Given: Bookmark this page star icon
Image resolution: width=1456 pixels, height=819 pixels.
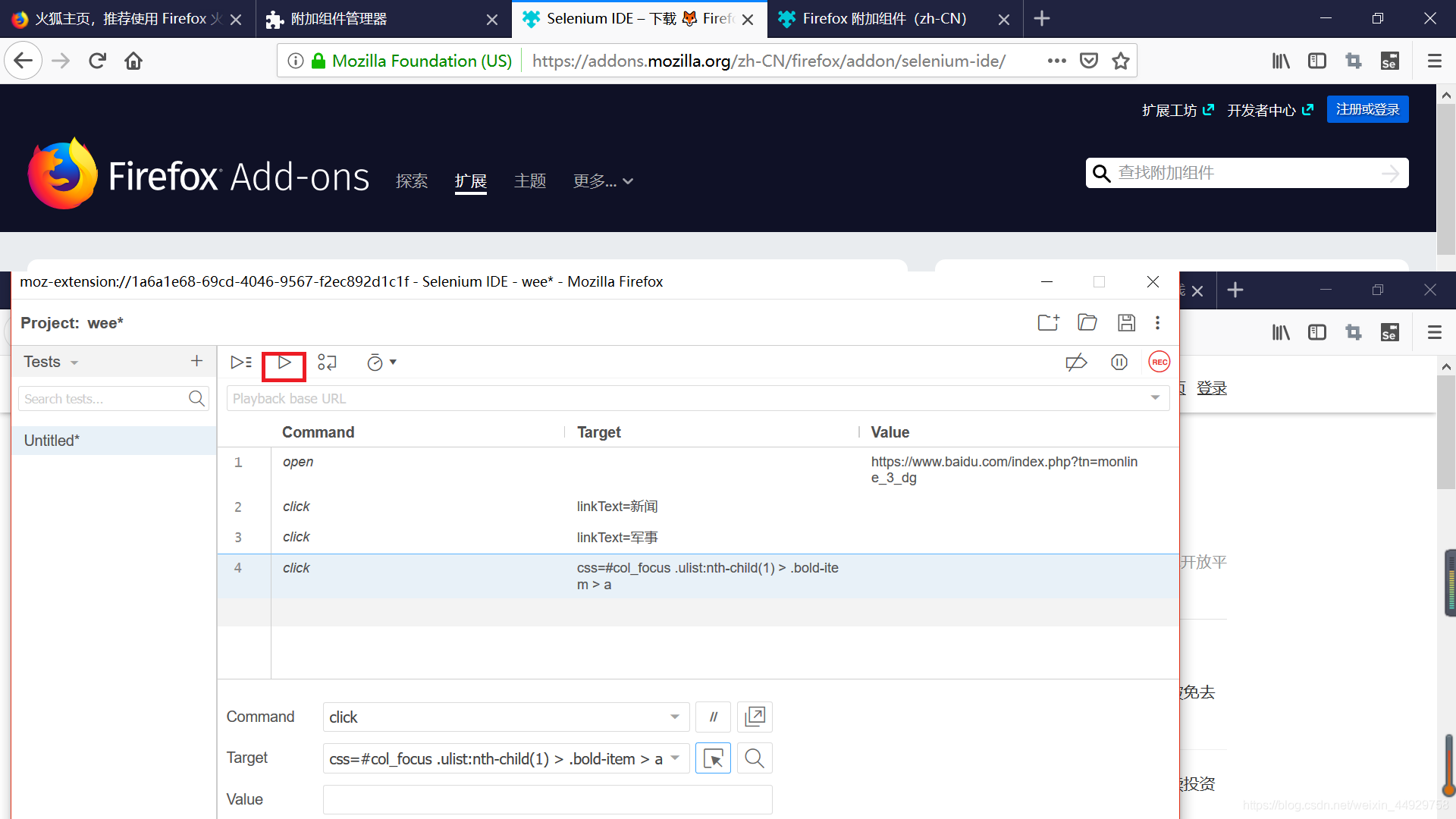Looking at the screenshot, I should (1121, 61).
